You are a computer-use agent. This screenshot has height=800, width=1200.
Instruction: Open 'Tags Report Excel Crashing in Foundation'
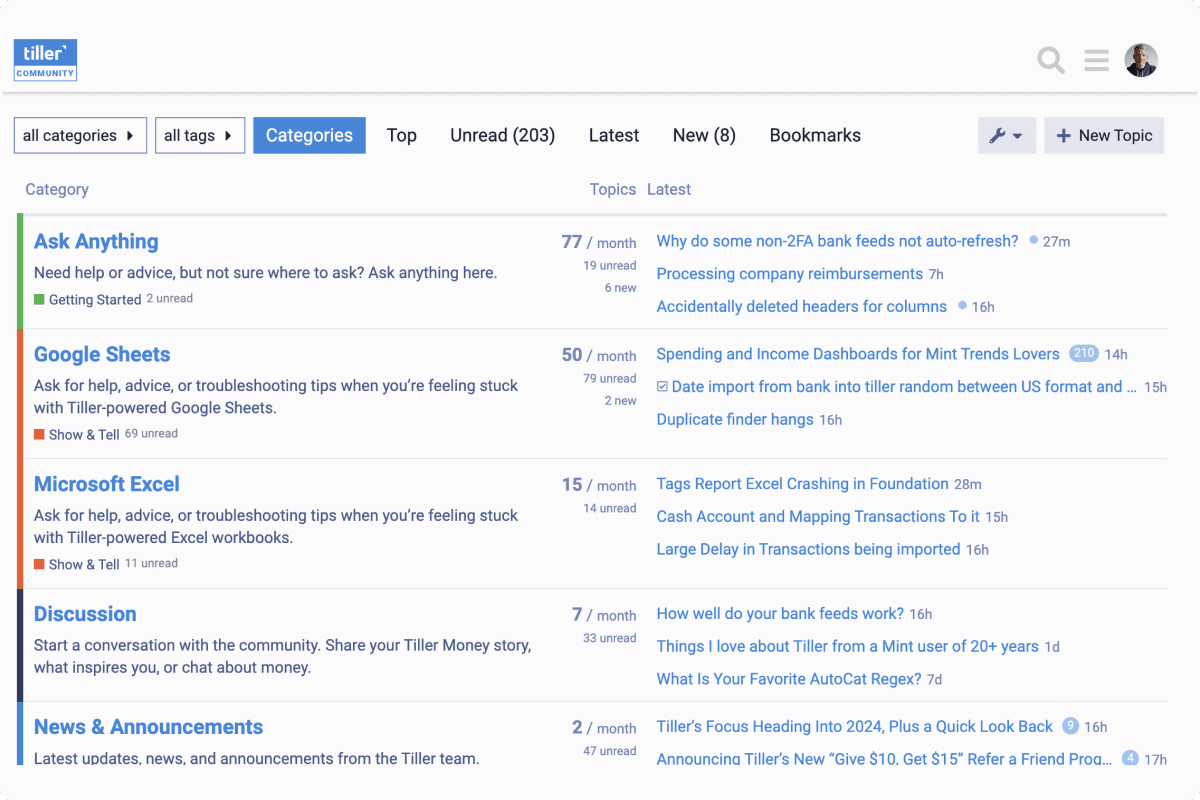(x=802, y=484)
